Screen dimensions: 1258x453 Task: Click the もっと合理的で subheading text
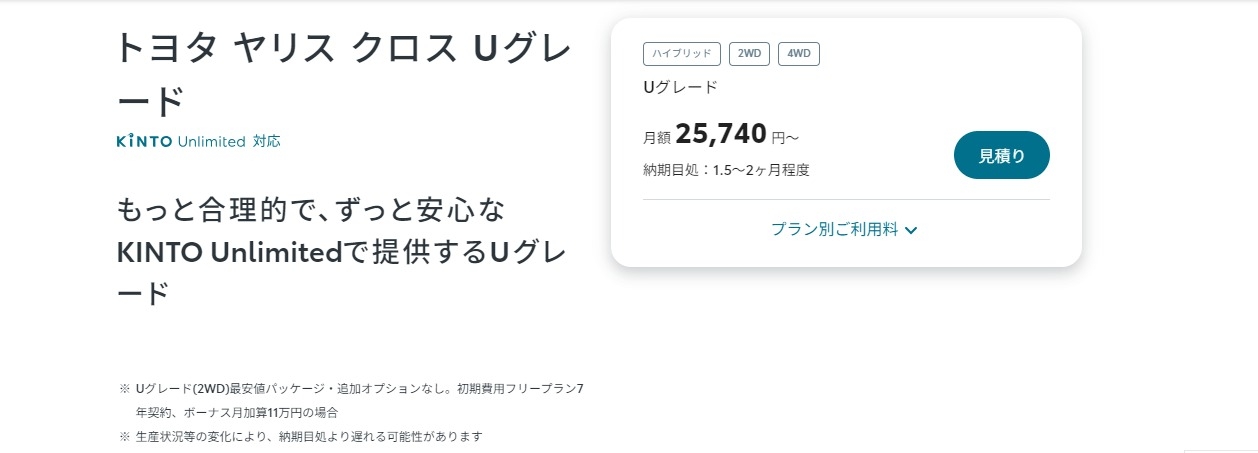(312, 210)
